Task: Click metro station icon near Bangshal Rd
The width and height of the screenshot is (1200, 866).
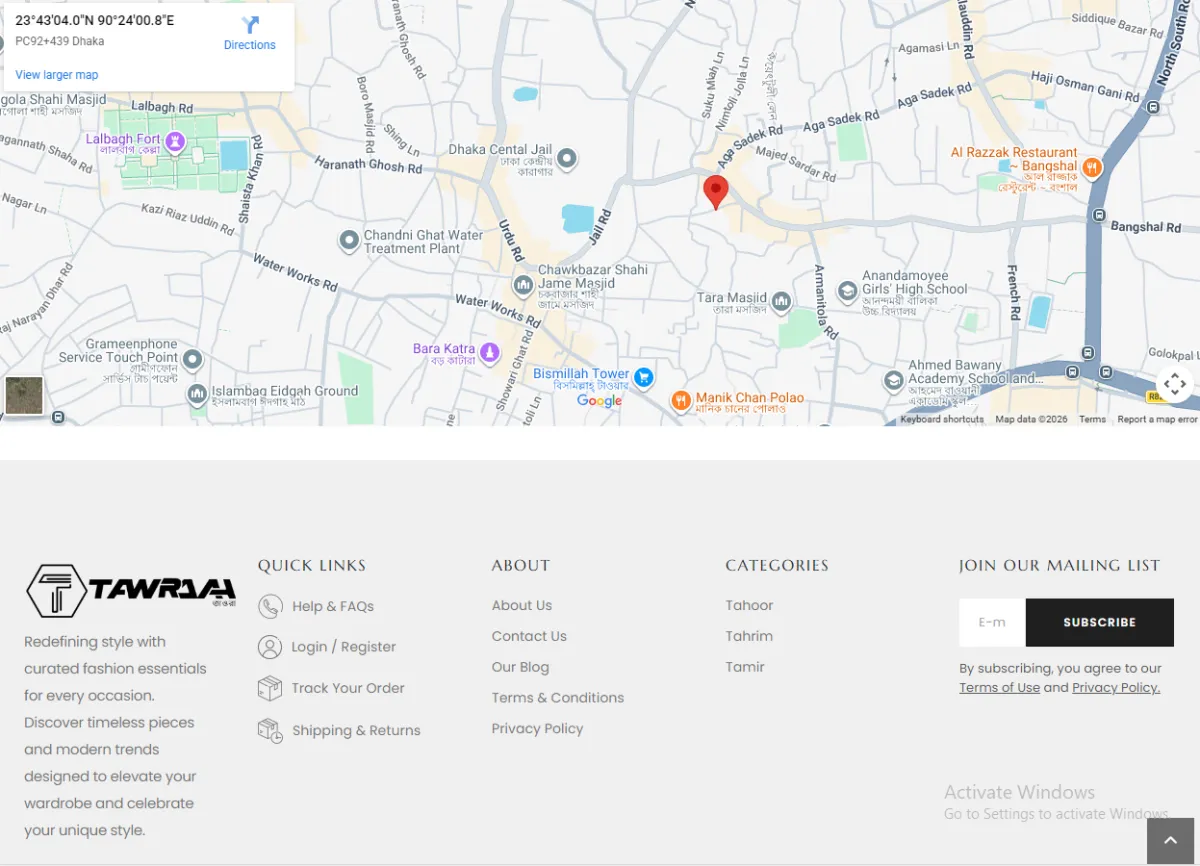Action: (x=1099, y=215)
